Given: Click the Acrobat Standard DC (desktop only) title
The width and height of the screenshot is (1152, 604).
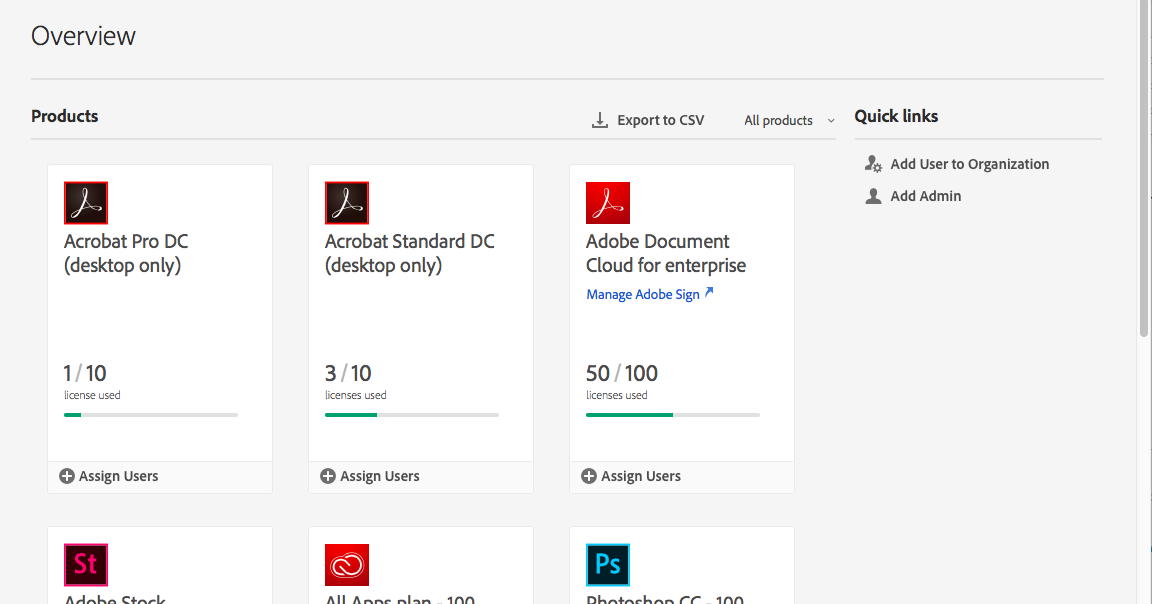Looking at the screenshot, I should pyautogui.click(x=410, y=254).
